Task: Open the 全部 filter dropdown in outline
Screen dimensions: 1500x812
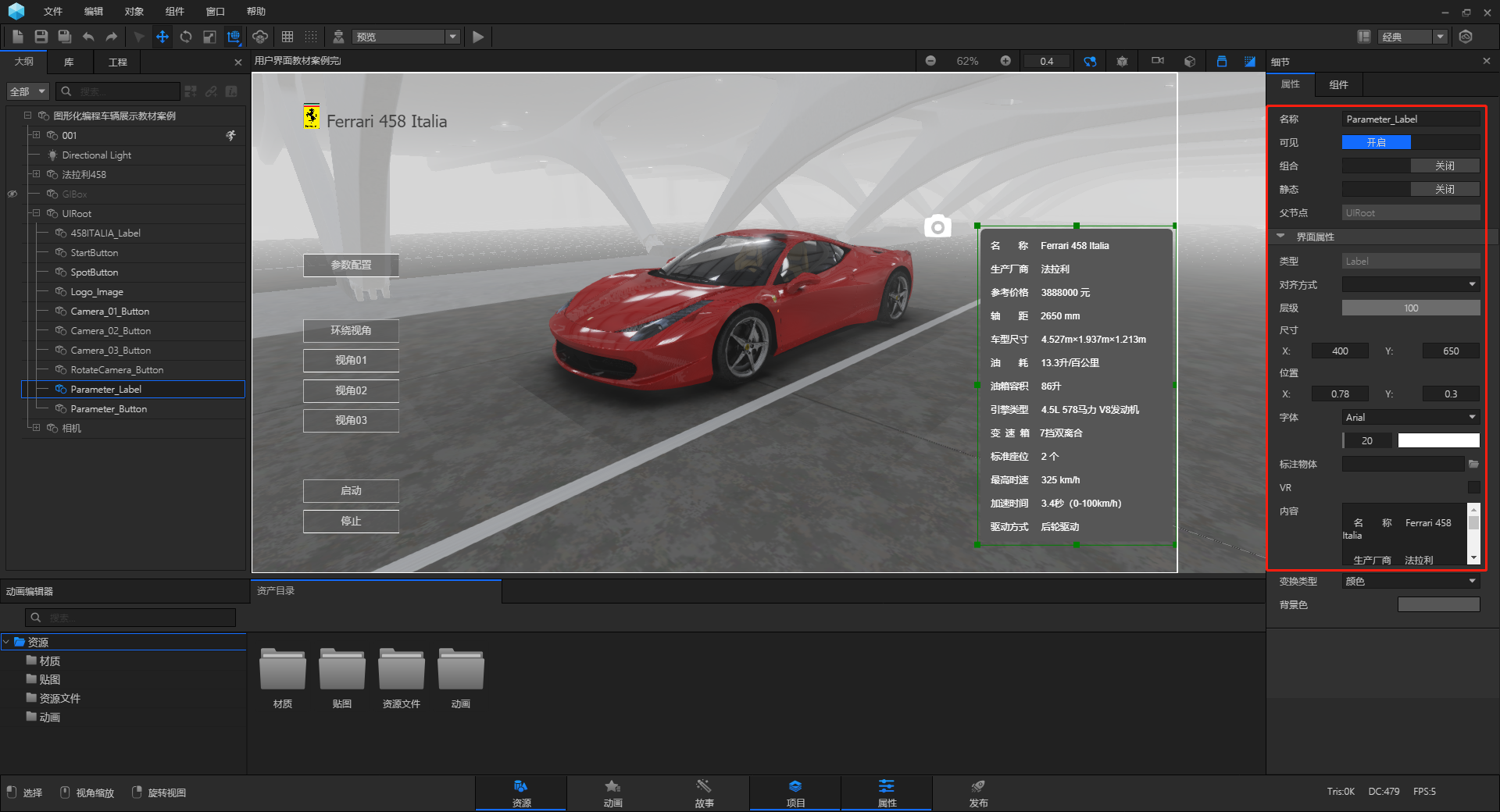Action: point(29,91)
